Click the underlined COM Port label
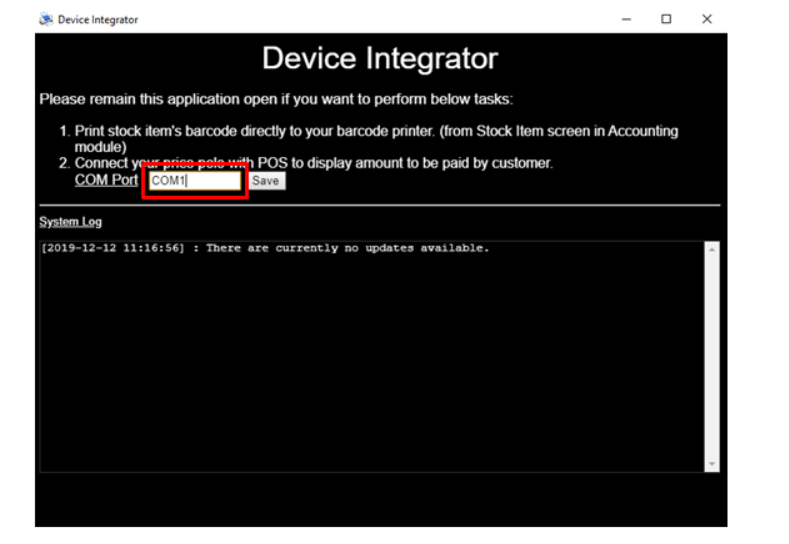This screenshot has width=789, height=544. click(x=106, y=180)
